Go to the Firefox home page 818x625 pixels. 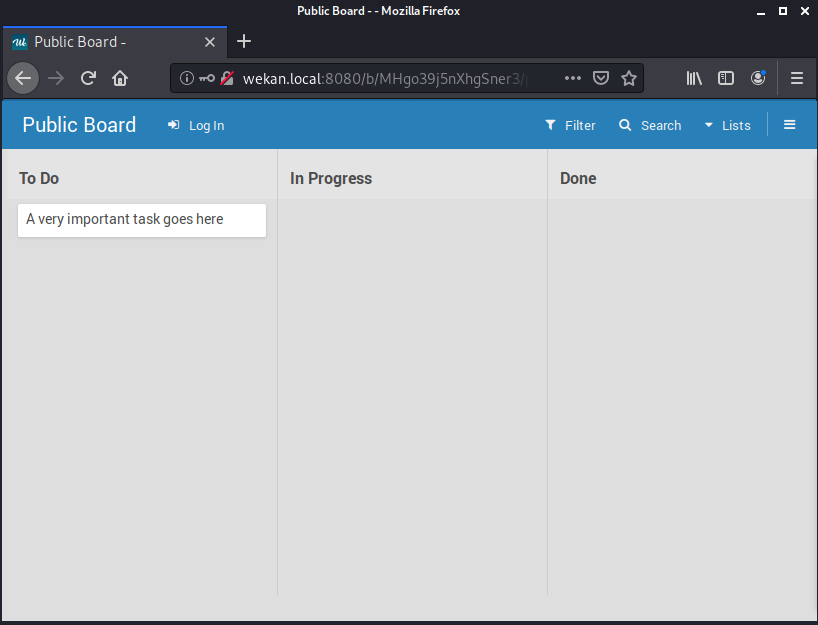(120, 78)
